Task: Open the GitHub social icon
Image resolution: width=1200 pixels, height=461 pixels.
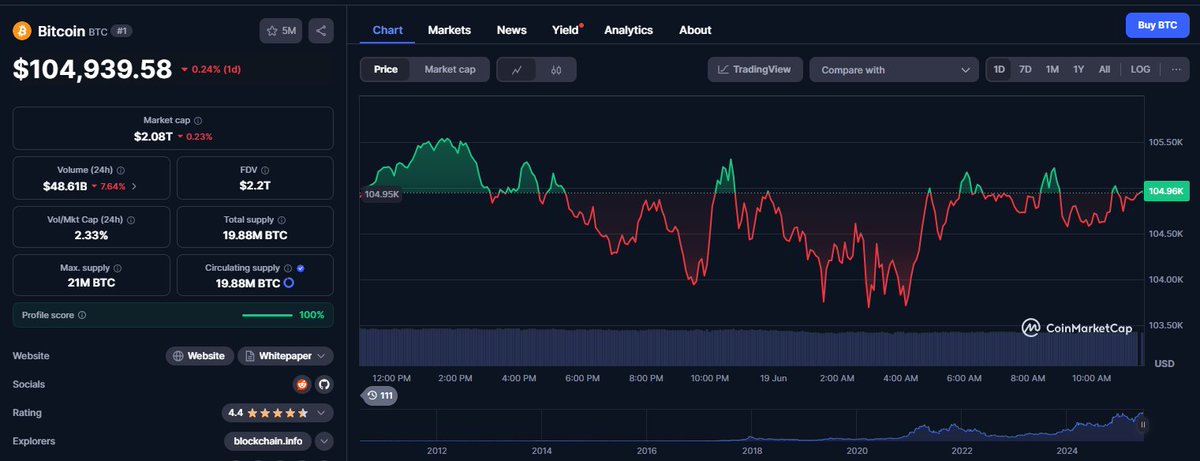Action: 323,384
